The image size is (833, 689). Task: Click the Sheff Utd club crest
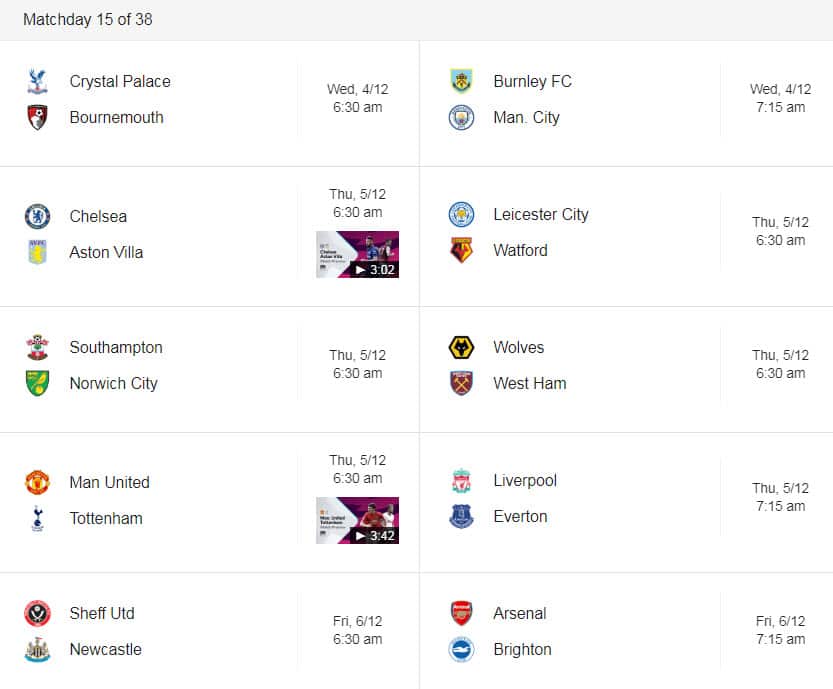tap(37, 613)
